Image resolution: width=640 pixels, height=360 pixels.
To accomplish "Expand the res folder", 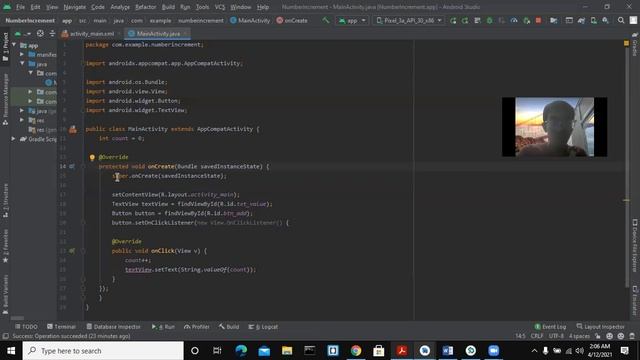I will tap(22, 120).
